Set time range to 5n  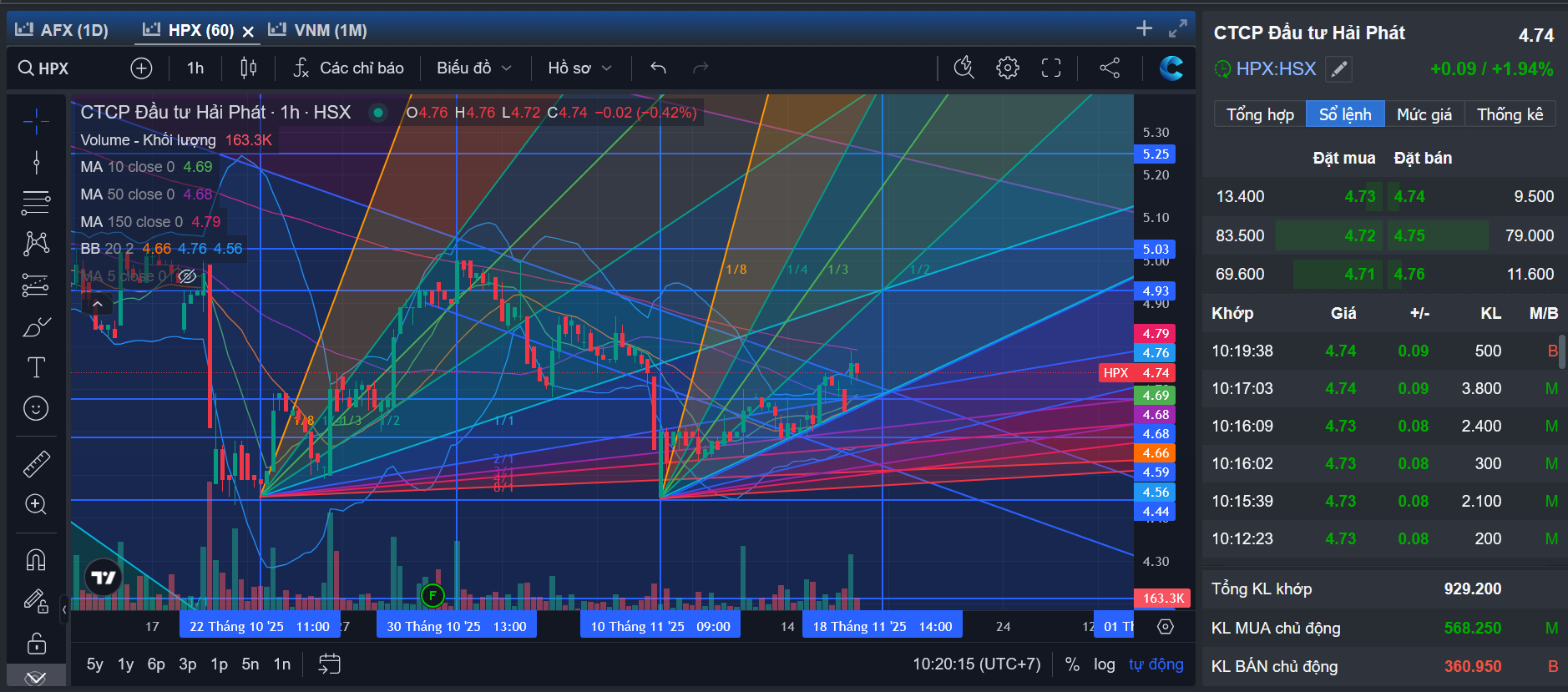[250, 664]
